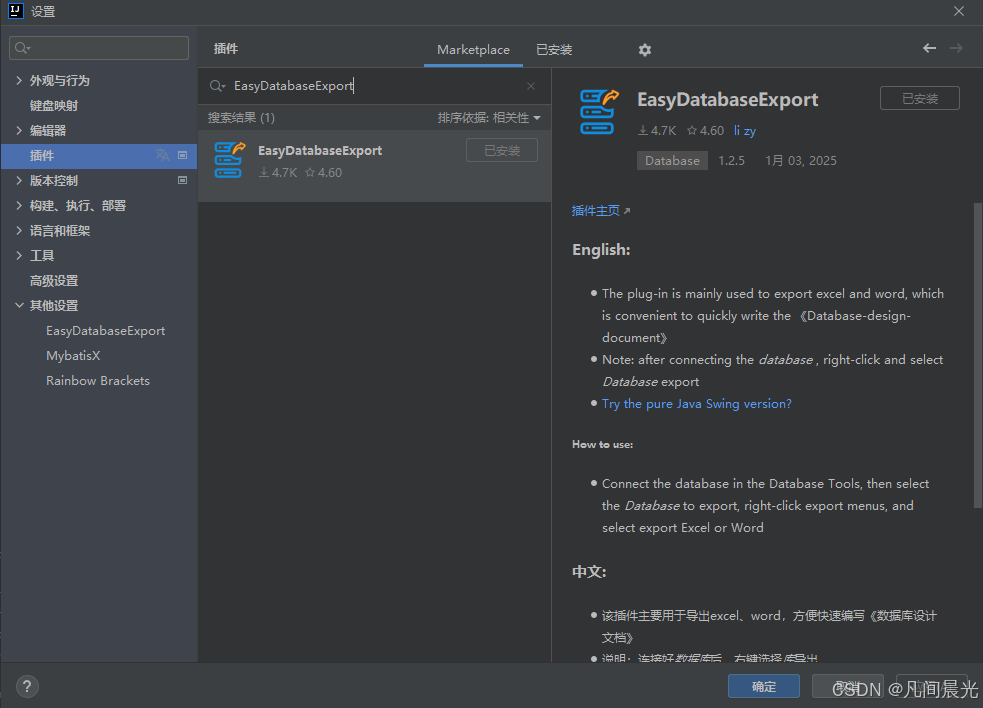Click version number 1.2.5
Image resolution: width=983 pixels, height=708 pixels.
click(x=731, y=161)
